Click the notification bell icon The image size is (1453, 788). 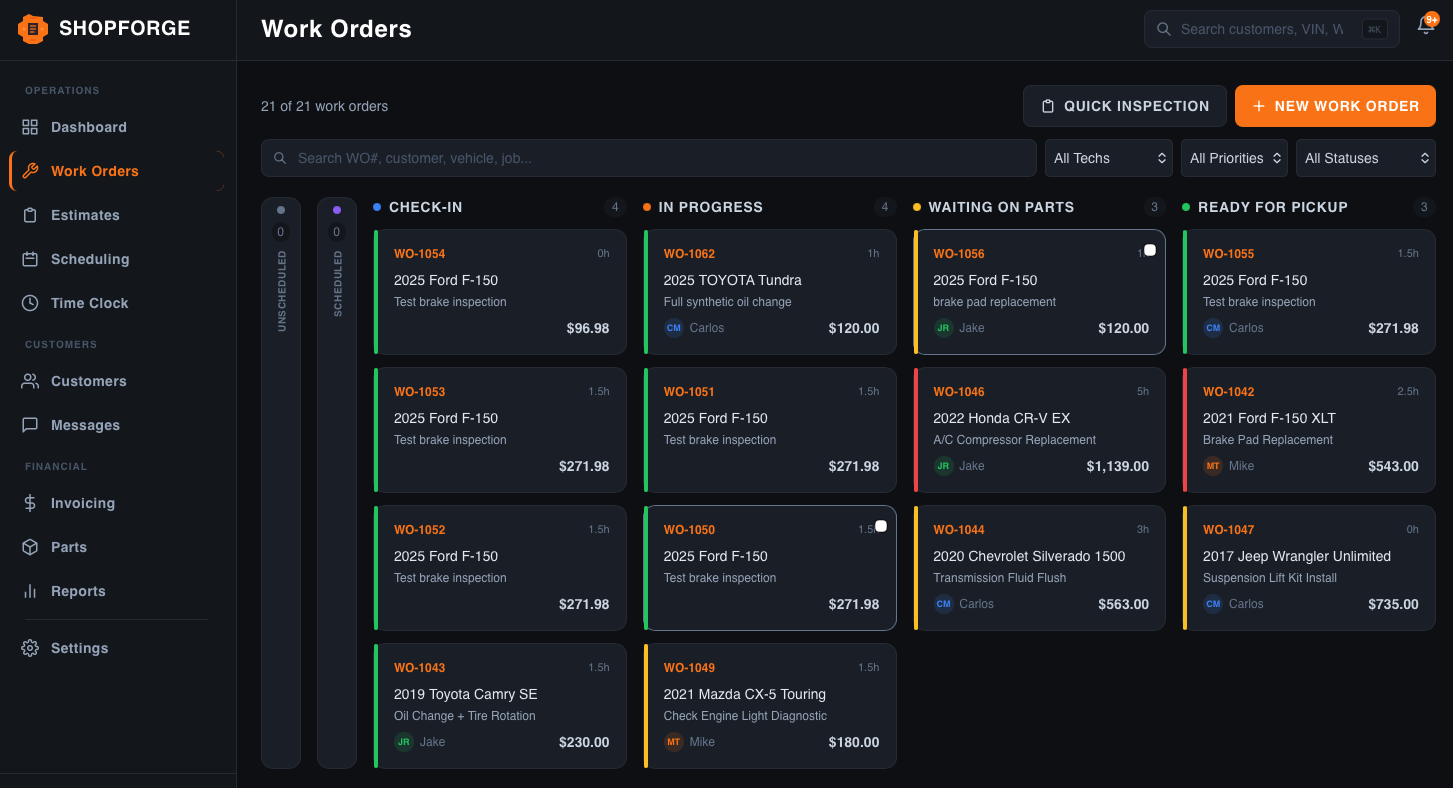1426,27
